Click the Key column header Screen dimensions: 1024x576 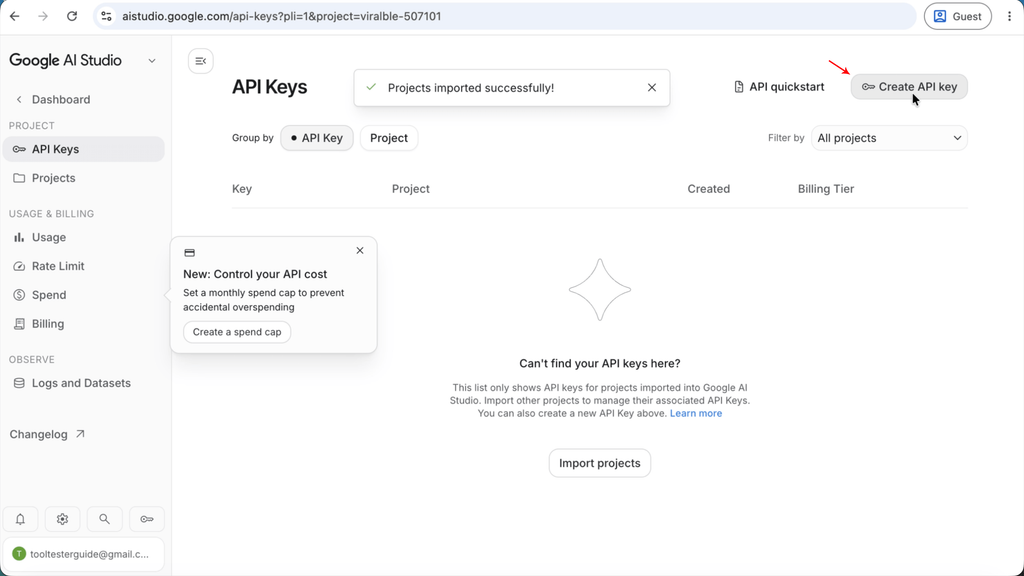click(x=242, y=189)
